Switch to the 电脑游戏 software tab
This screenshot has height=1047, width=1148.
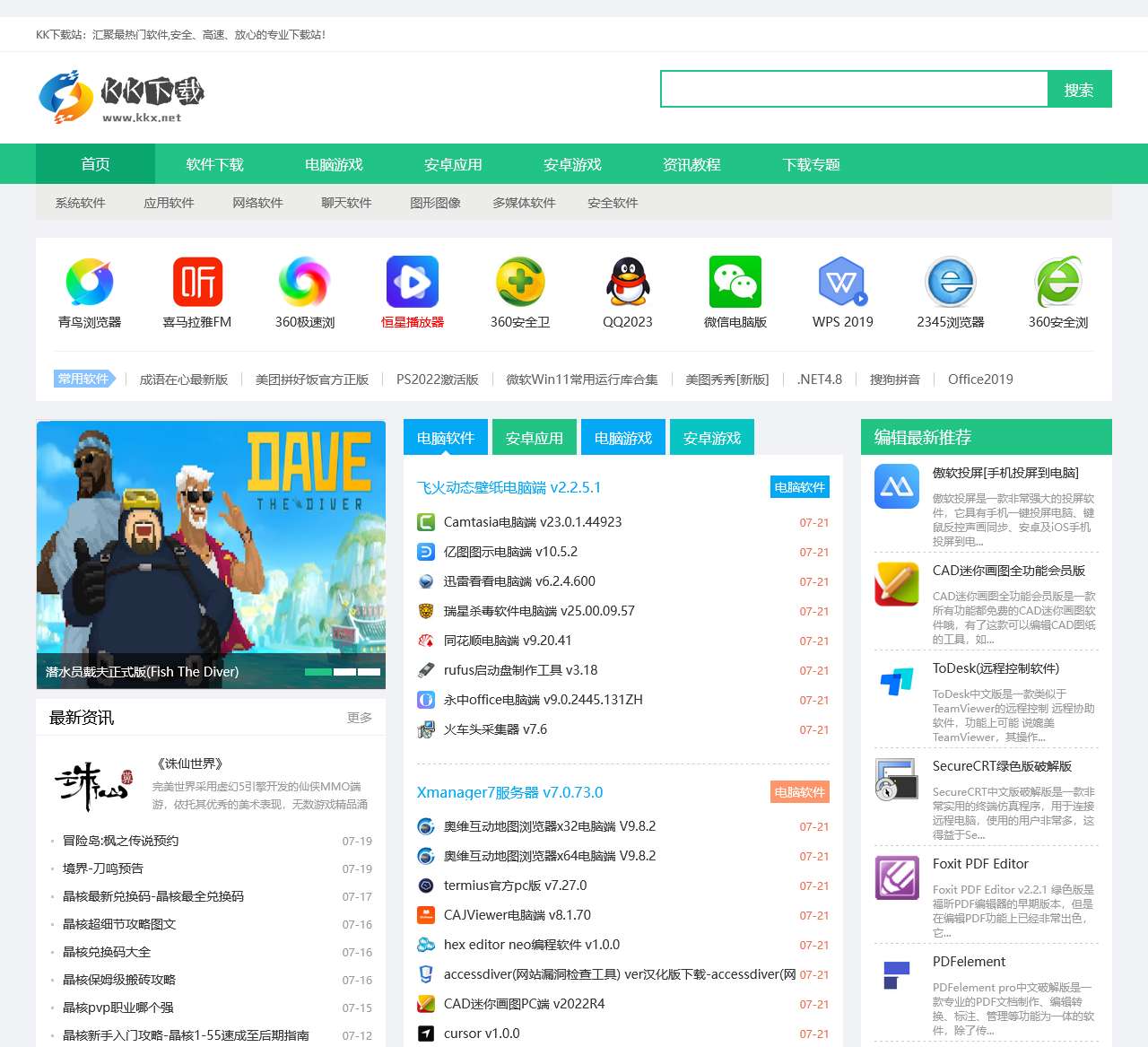click(x=622, y=437)
